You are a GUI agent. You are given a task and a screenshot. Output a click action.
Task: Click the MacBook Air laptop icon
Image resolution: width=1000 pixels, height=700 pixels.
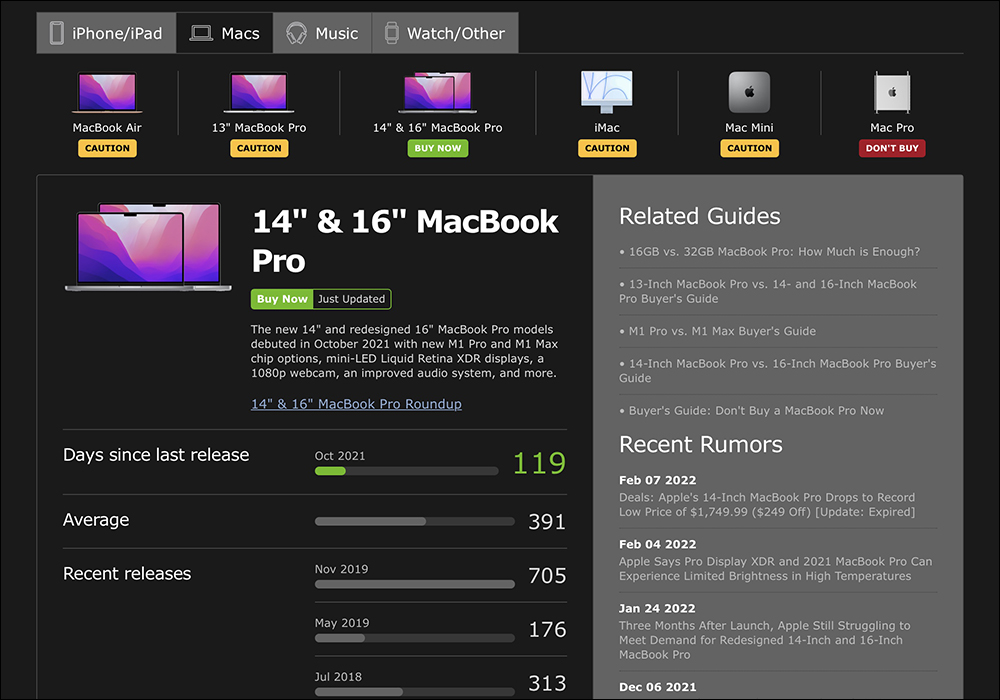(107, 92)
